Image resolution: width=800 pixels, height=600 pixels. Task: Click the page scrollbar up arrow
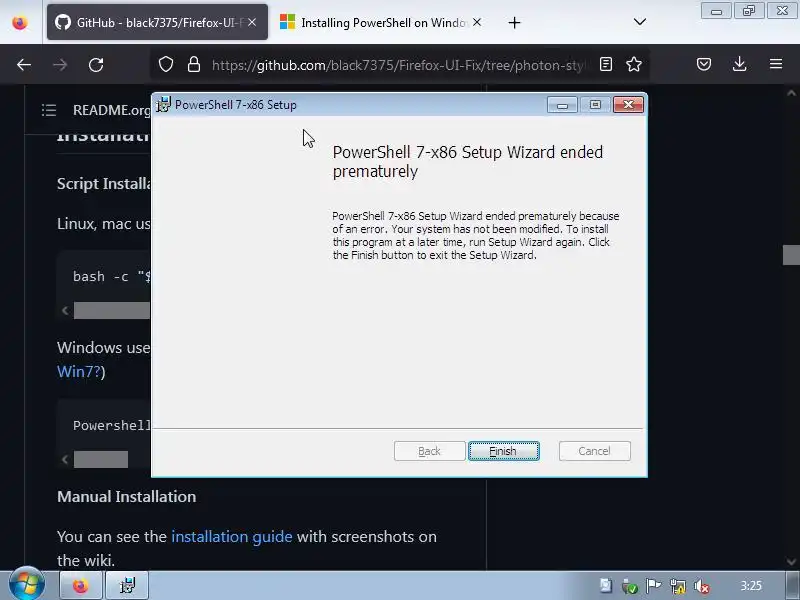(791, 93)
